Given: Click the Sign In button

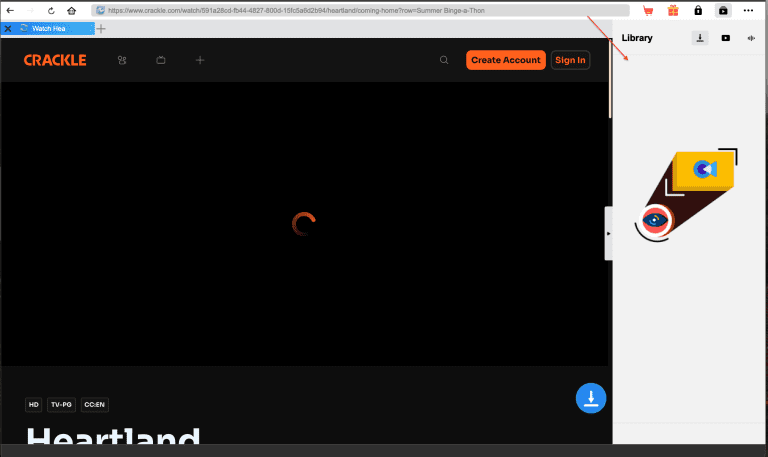Looking at the screenshot, I should click(570, 60).
